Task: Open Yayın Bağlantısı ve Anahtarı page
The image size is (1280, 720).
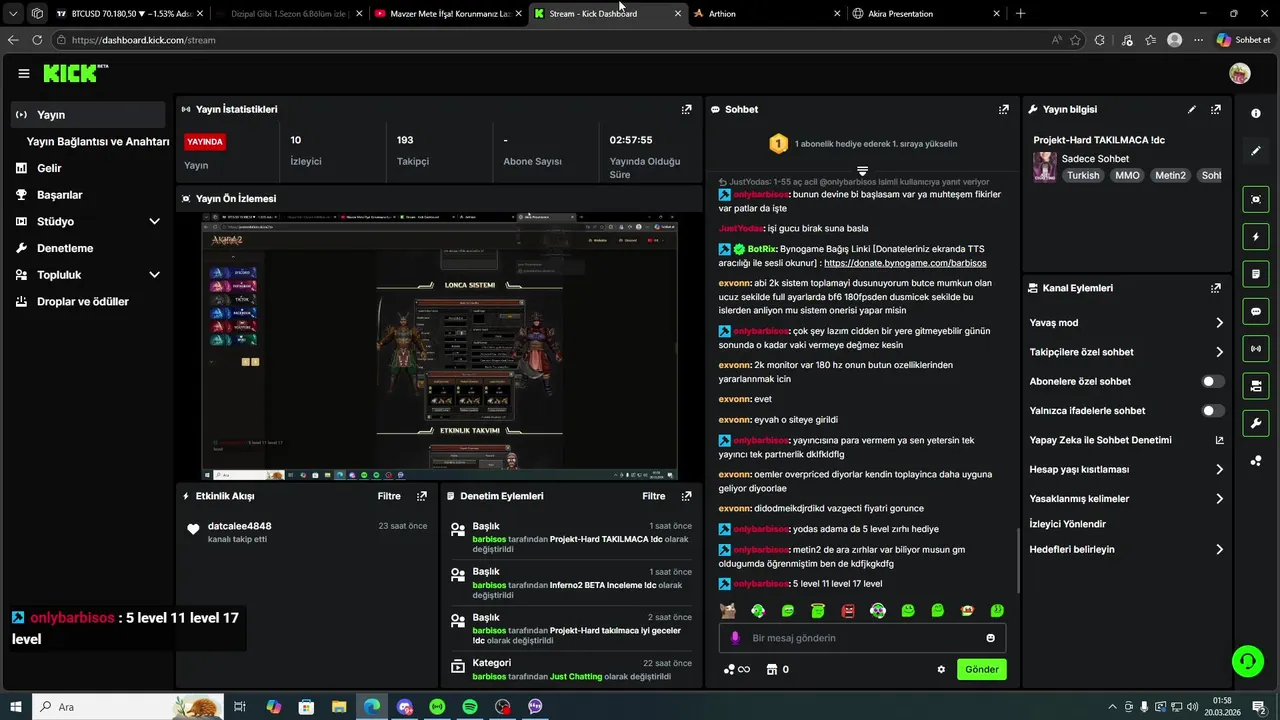Action: pos(98,142)
